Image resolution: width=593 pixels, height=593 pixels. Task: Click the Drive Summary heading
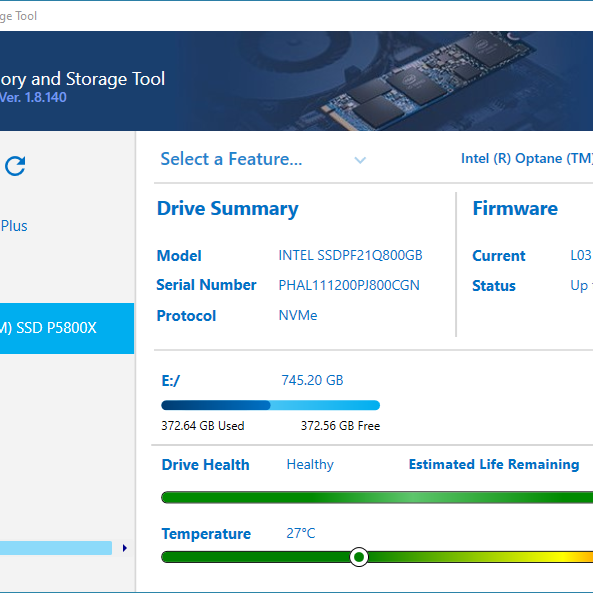[228, 209]
